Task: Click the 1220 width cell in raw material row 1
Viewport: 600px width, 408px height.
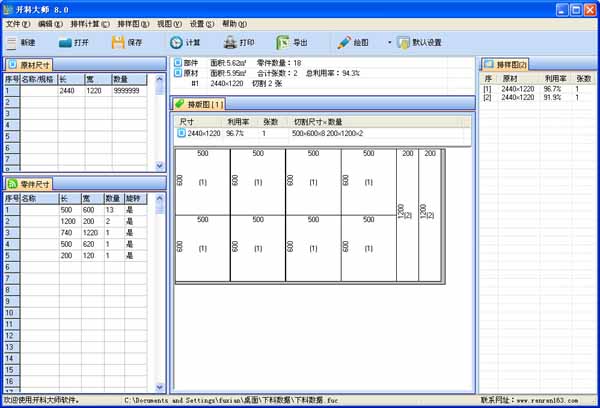Action: 98,91
